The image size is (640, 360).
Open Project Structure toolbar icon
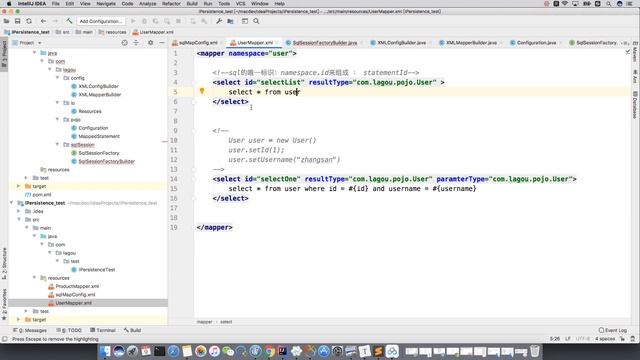tap(230, 21)
